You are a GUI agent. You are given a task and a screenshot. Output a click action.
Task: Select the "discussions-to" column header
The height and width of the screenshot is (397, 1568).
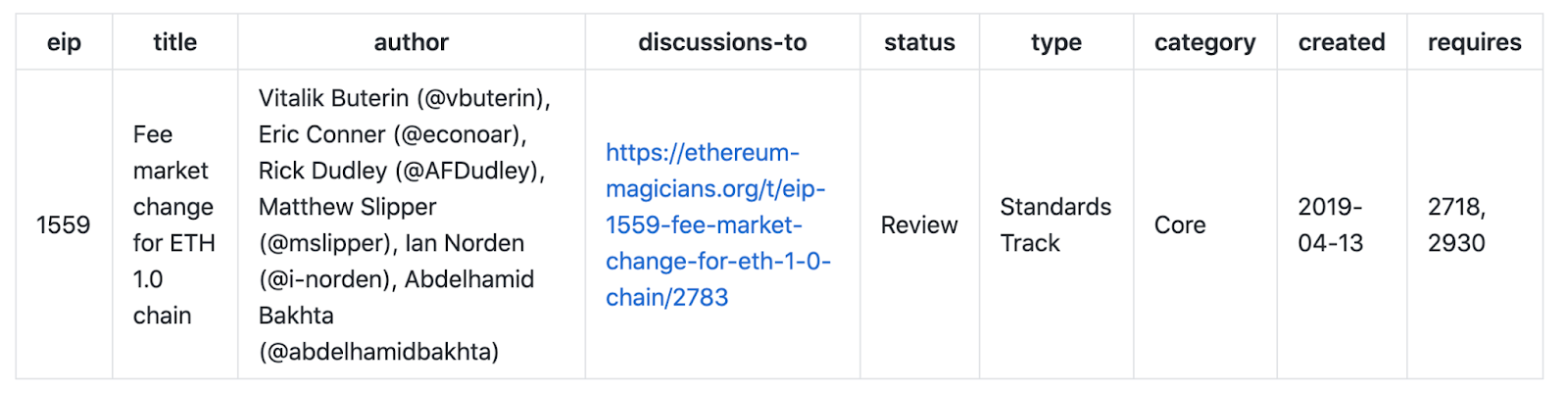722,42
